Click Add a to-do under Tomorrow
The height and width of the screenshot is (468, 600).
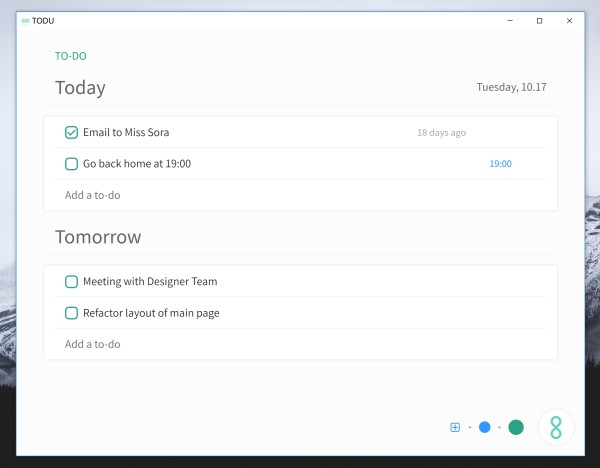pos(93,344)
